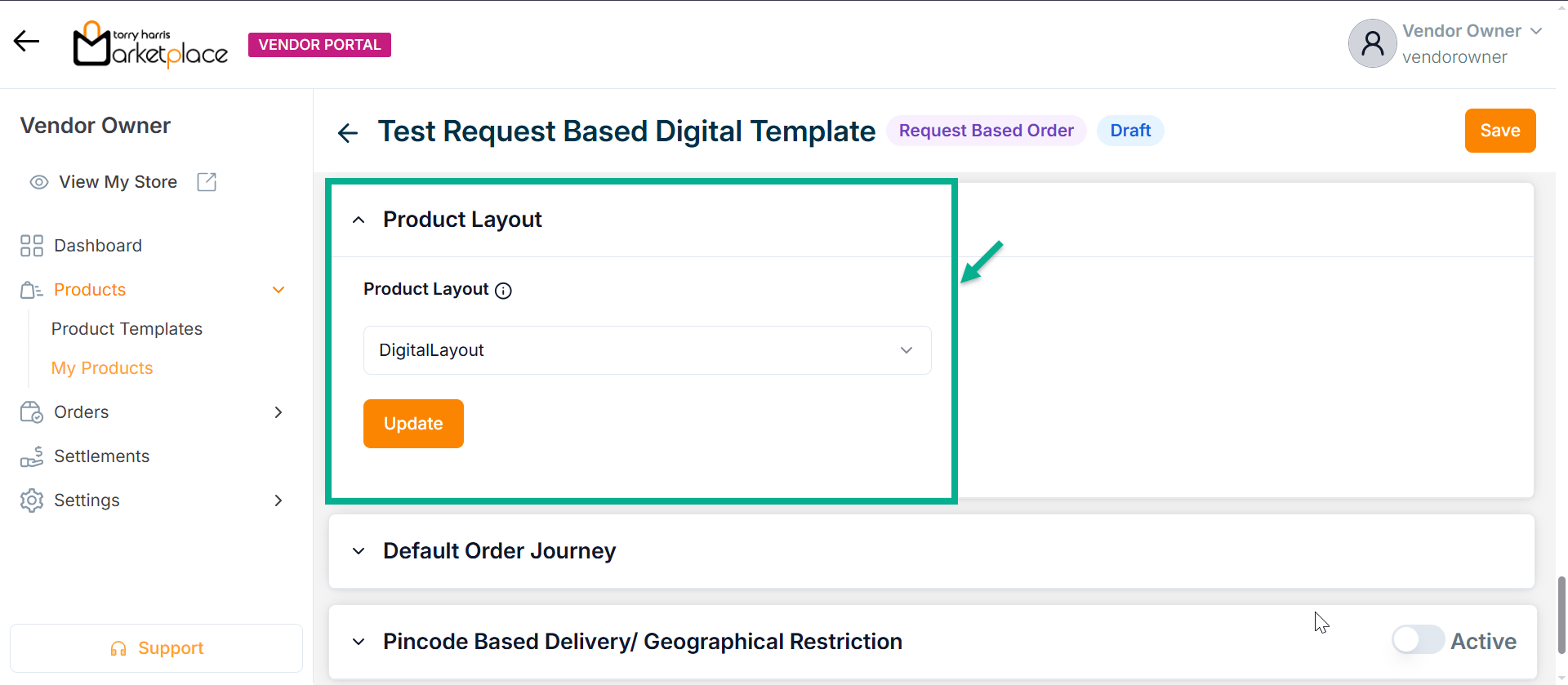Click the Support button
Viewport: 1568px width, 685px height.
click(157, 648)
